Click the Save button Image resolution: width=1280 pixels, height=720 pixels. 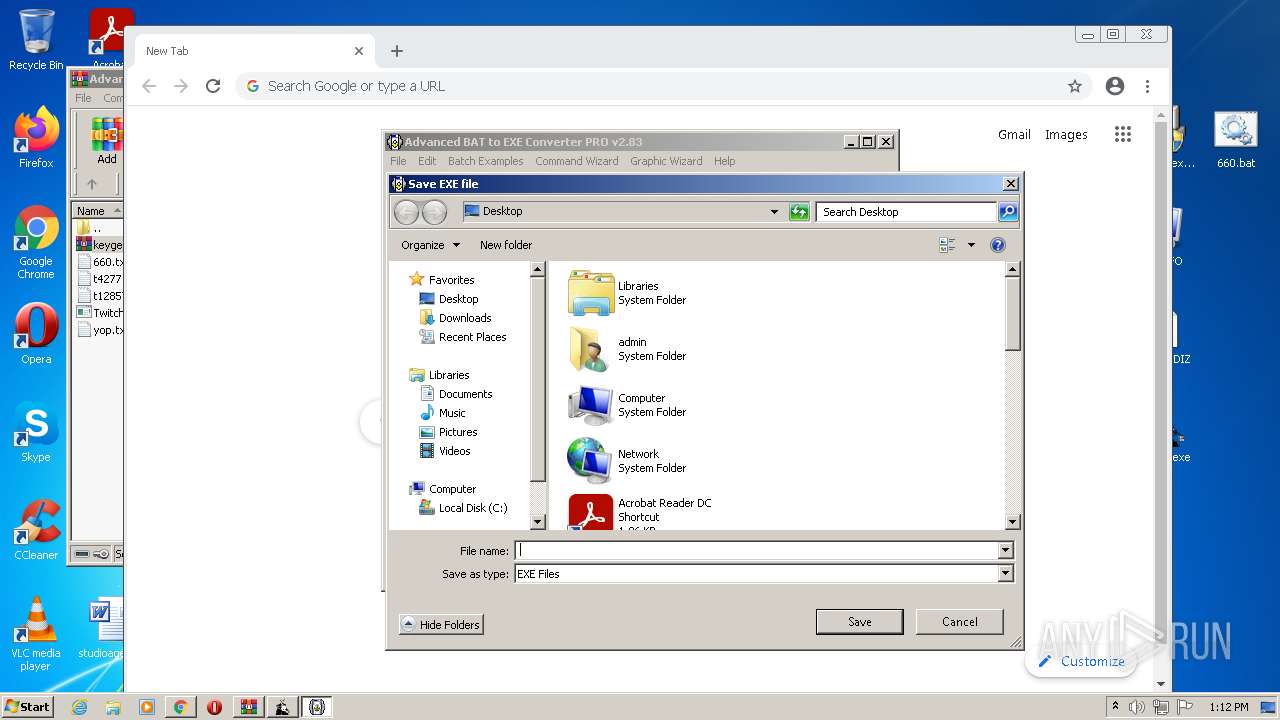(x=860, y=622)
